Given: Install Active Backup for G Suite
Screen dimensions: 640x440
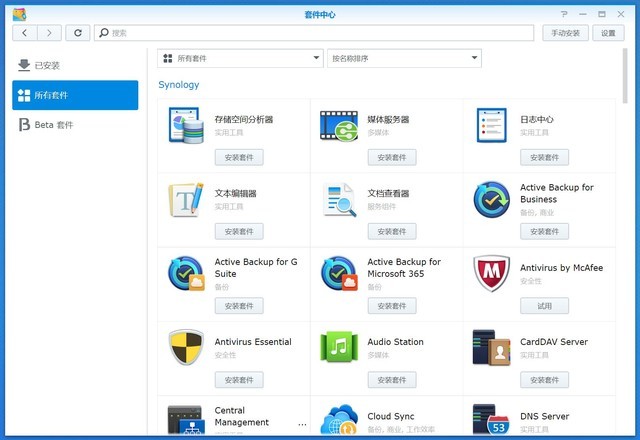Looking at the screenshot, I should 239,306.
